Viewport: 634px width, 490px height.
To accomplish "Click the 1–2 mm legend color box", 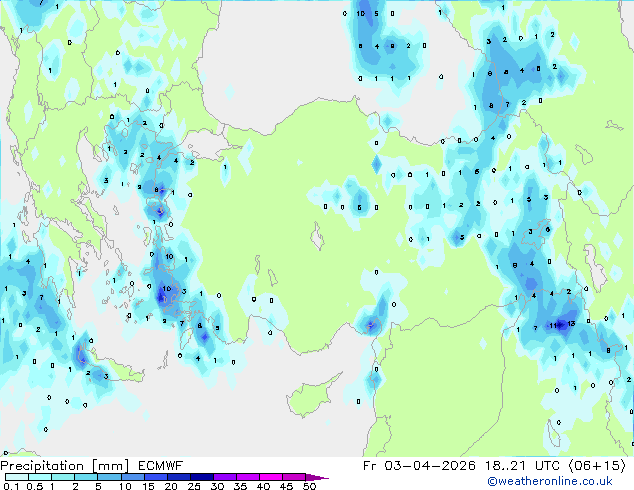I will coord(63,477).
